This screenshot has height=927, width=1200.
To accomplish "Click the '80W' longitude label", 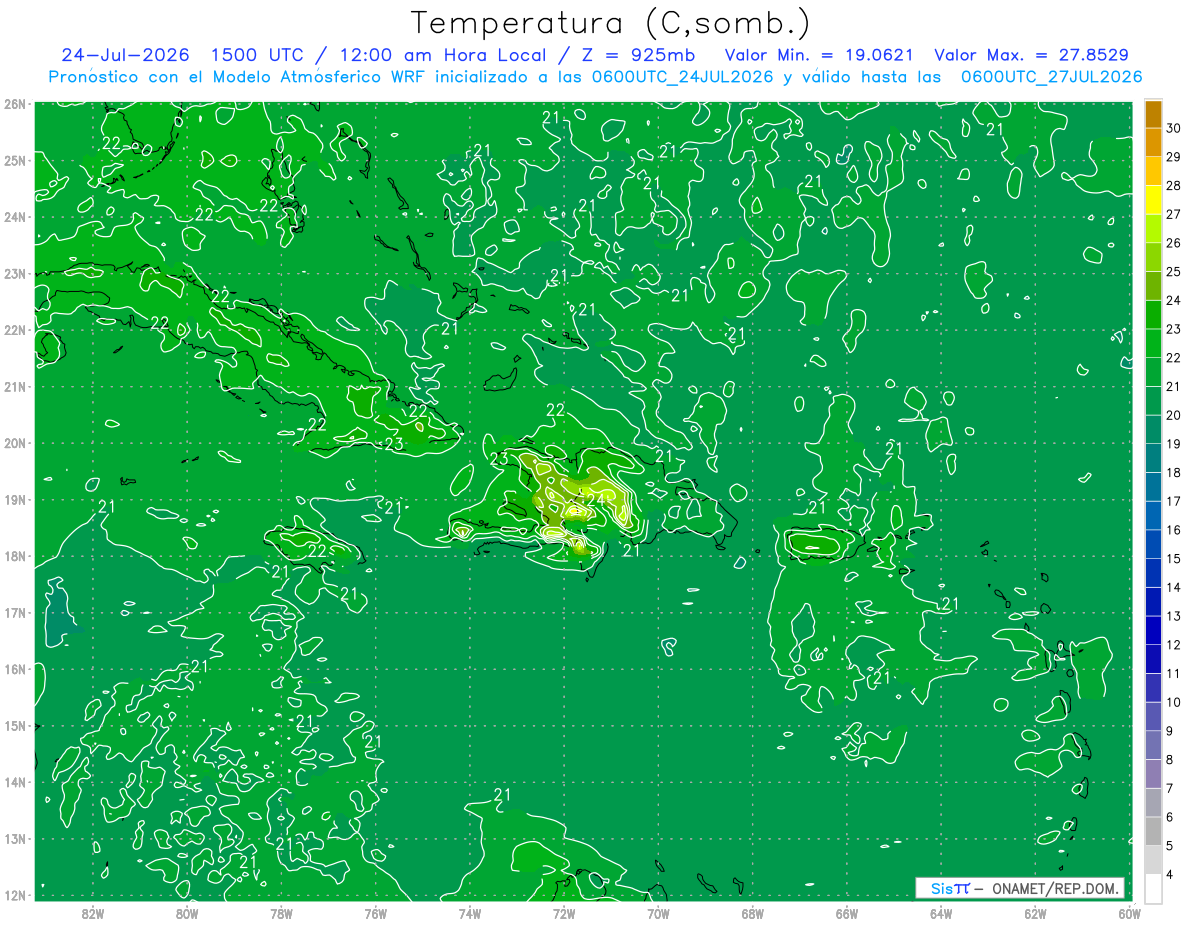I will click(187, 913).
